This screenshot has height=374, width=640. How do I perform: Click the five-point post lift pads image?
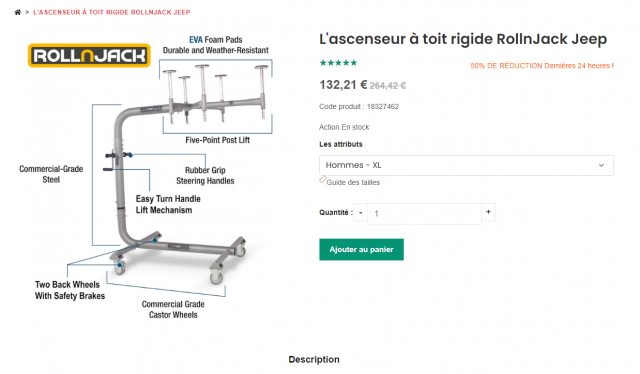[216, 95]
